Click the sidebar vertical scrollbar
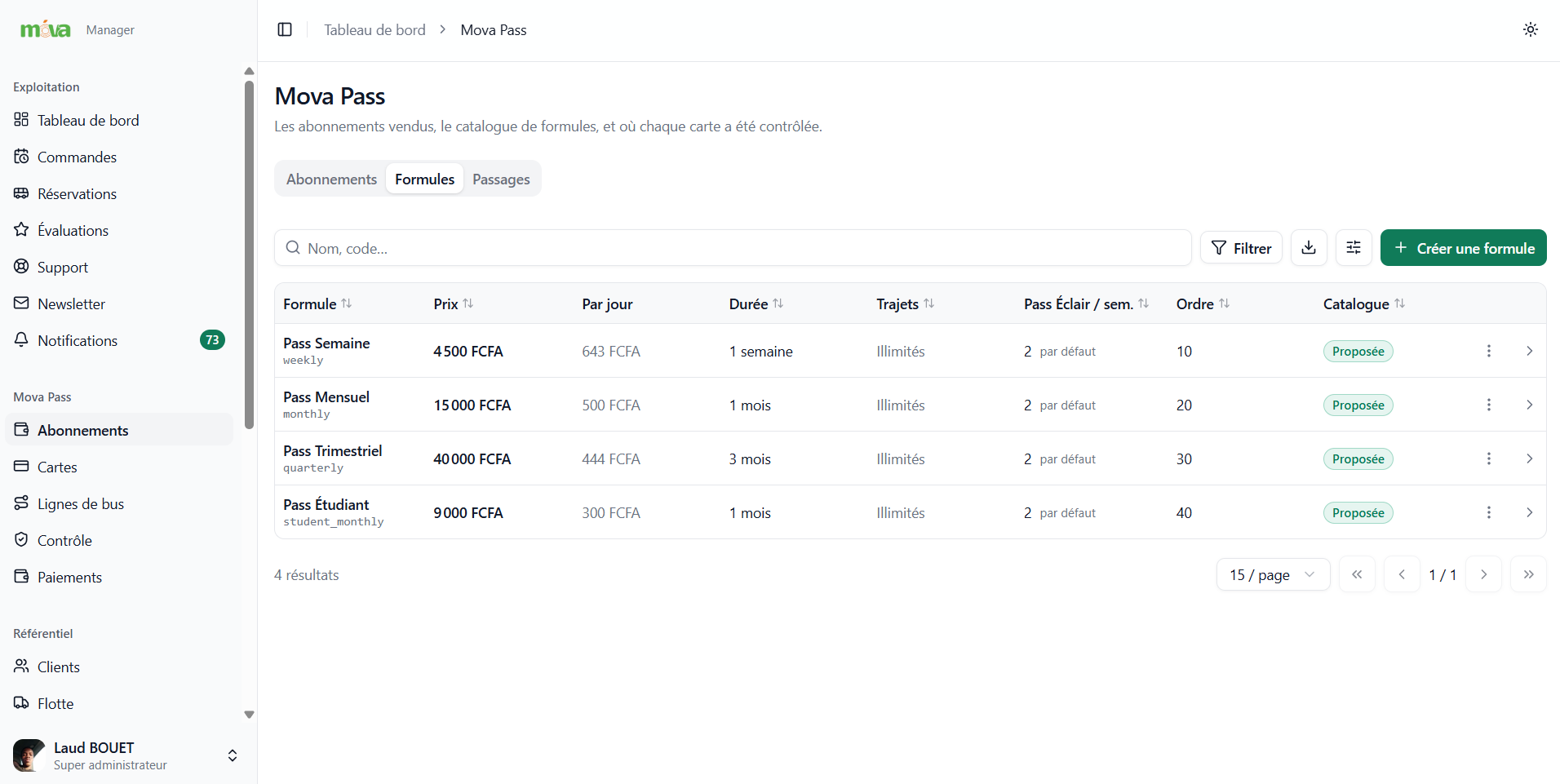This screenshot has height=784, width=1560. tap(249, 254)
